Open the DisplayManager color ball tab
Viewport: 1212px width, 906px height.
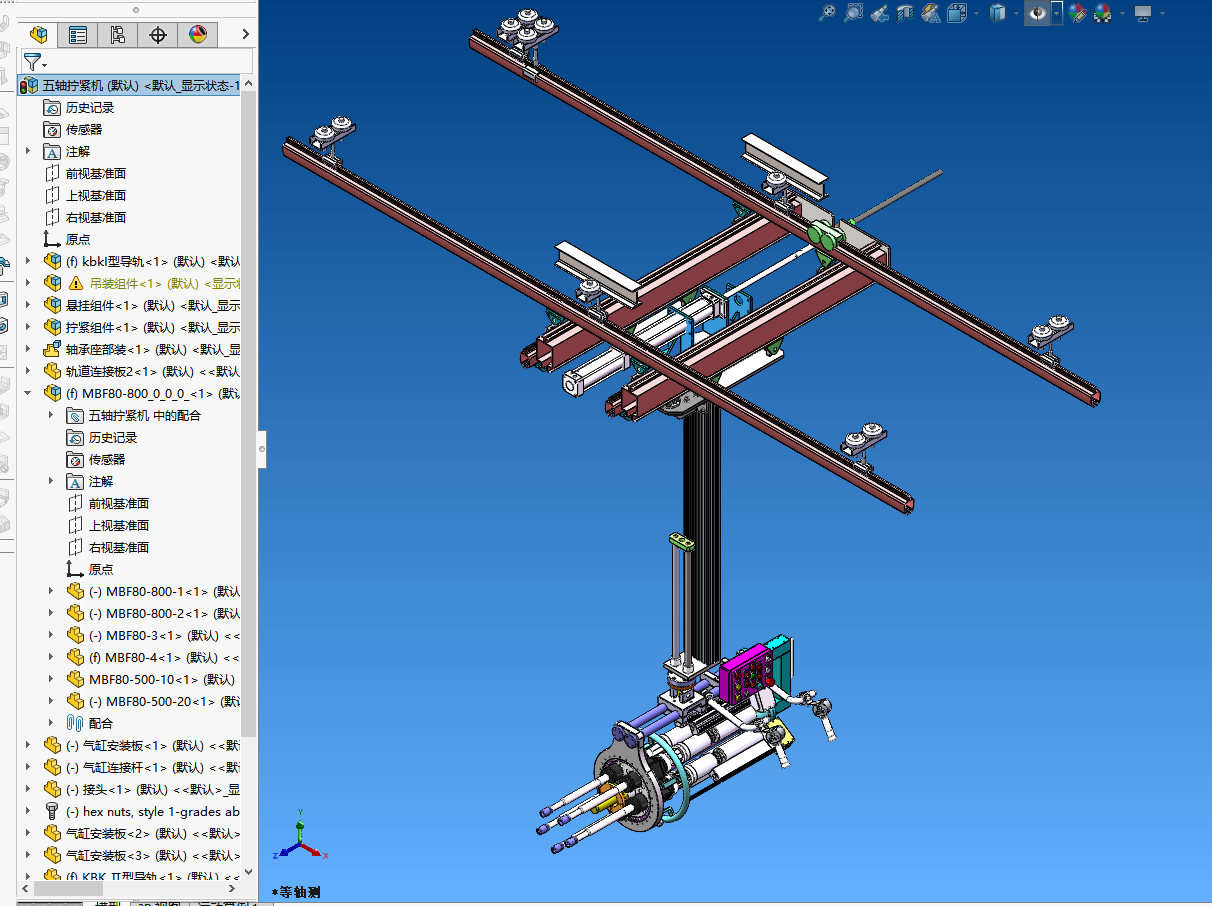point(198,35)
